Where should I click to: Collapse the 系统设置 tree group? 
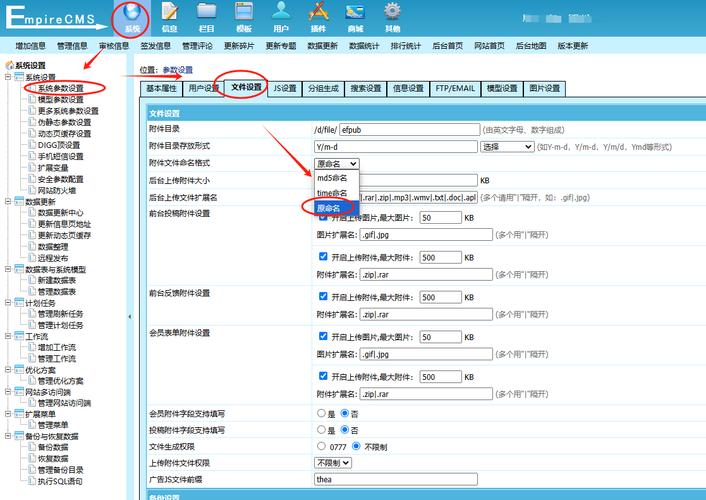pyautogui.click(x=8, y=77)
